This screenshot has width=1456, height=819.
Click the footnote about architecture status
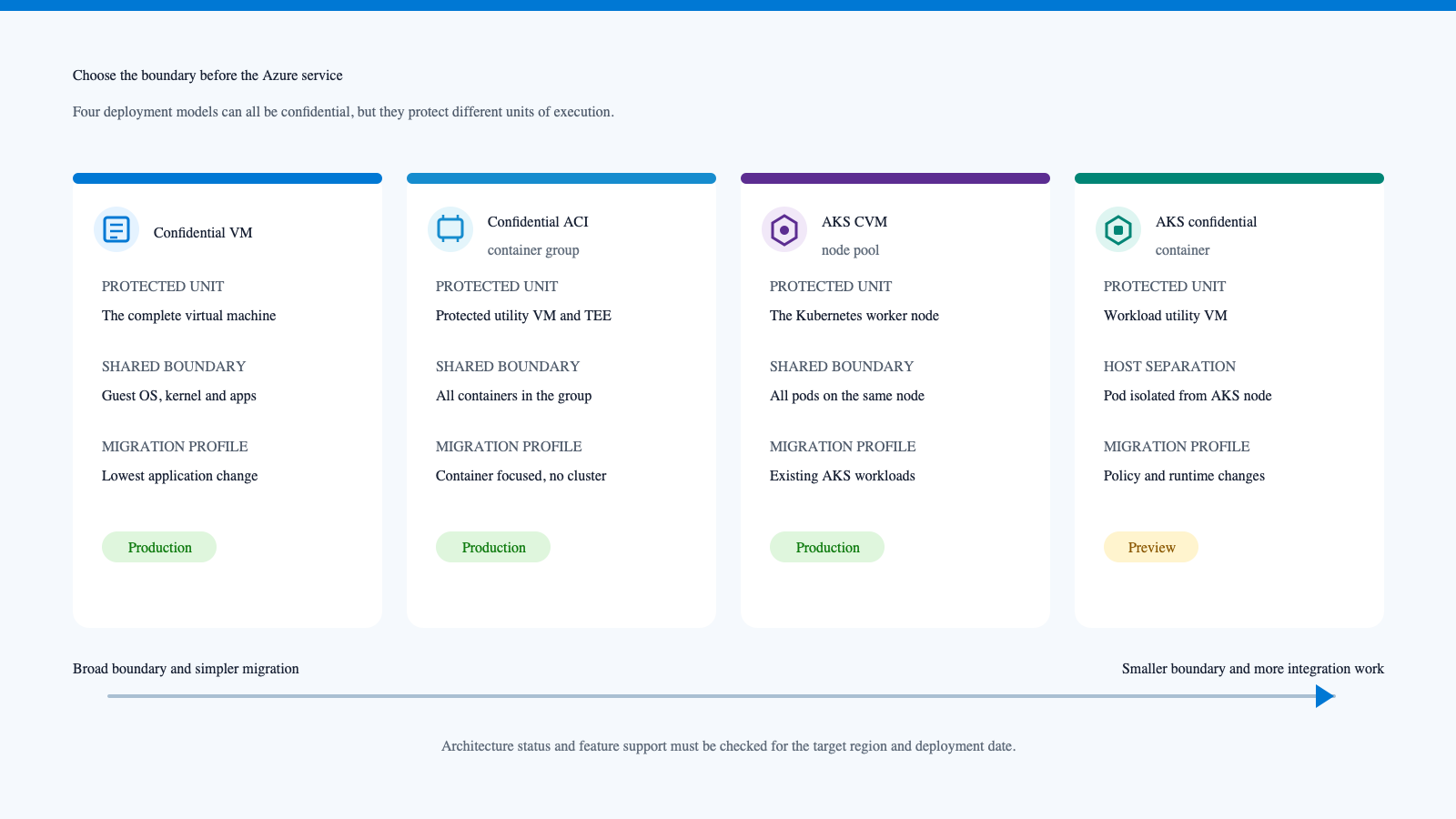(728, 746)
